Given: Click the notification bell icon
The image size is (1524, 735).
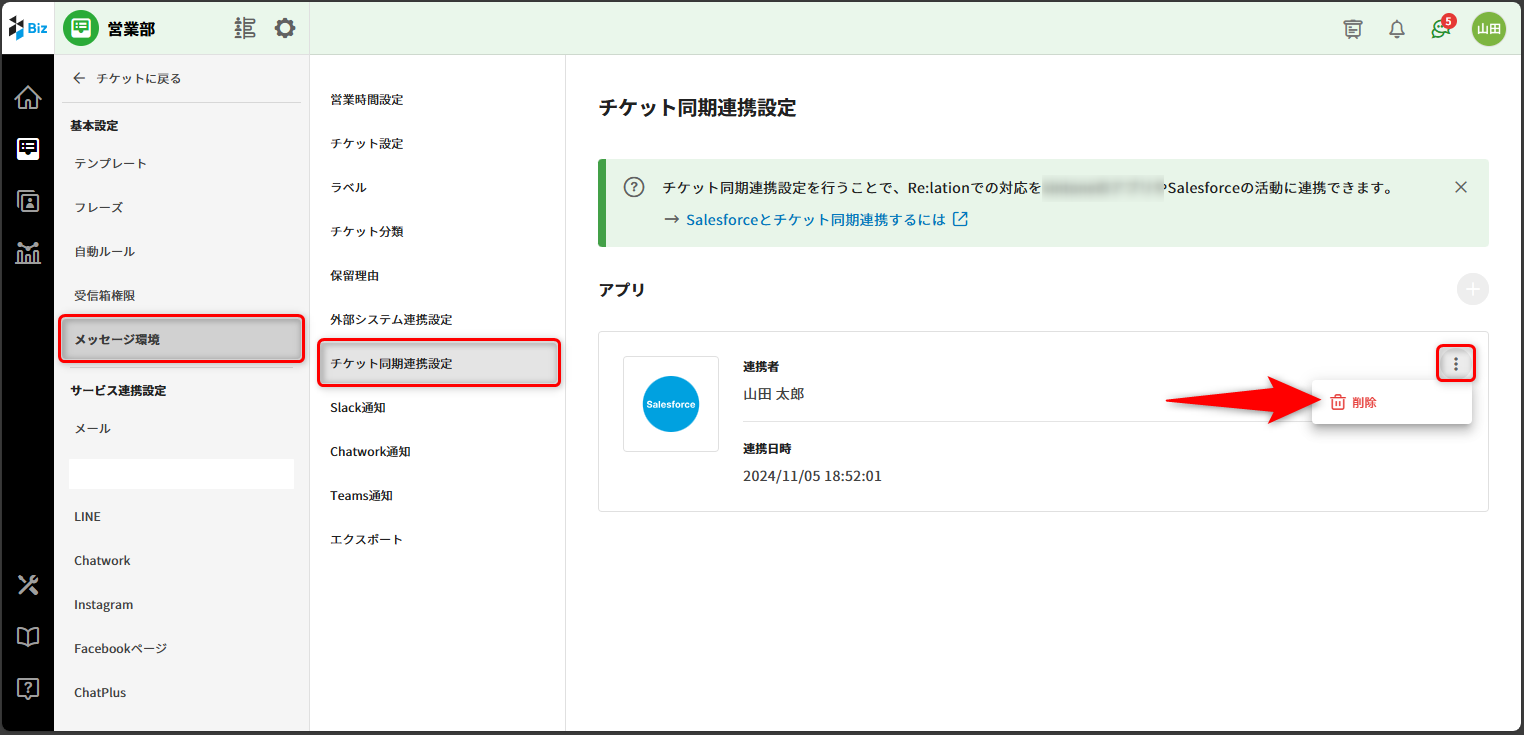Looking at the screenshot, I should (x=1397, y=29).
